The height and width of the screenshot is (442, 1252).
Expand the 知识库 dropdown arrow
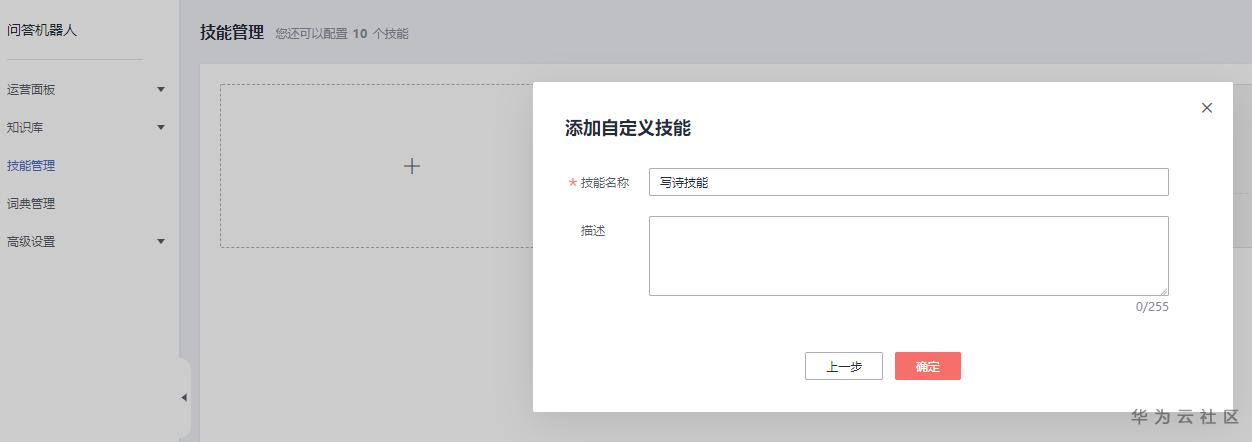[160, 128]
